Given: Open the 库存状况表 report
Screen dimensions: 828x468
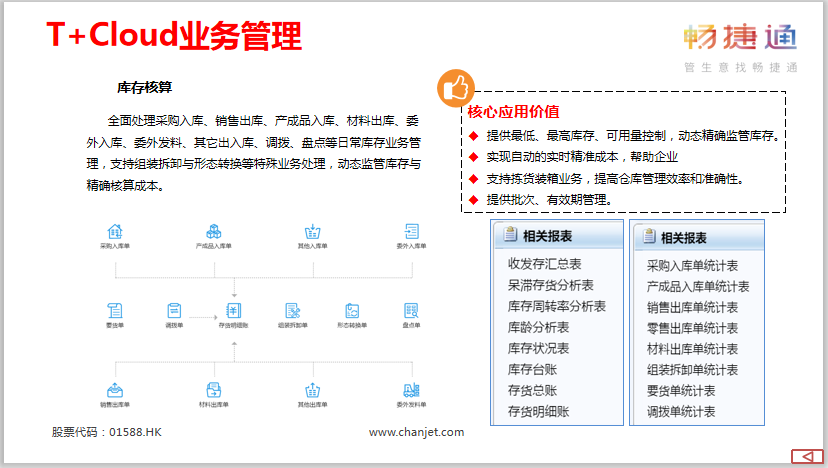Looking at the screenshot, I should click(538, 349).
